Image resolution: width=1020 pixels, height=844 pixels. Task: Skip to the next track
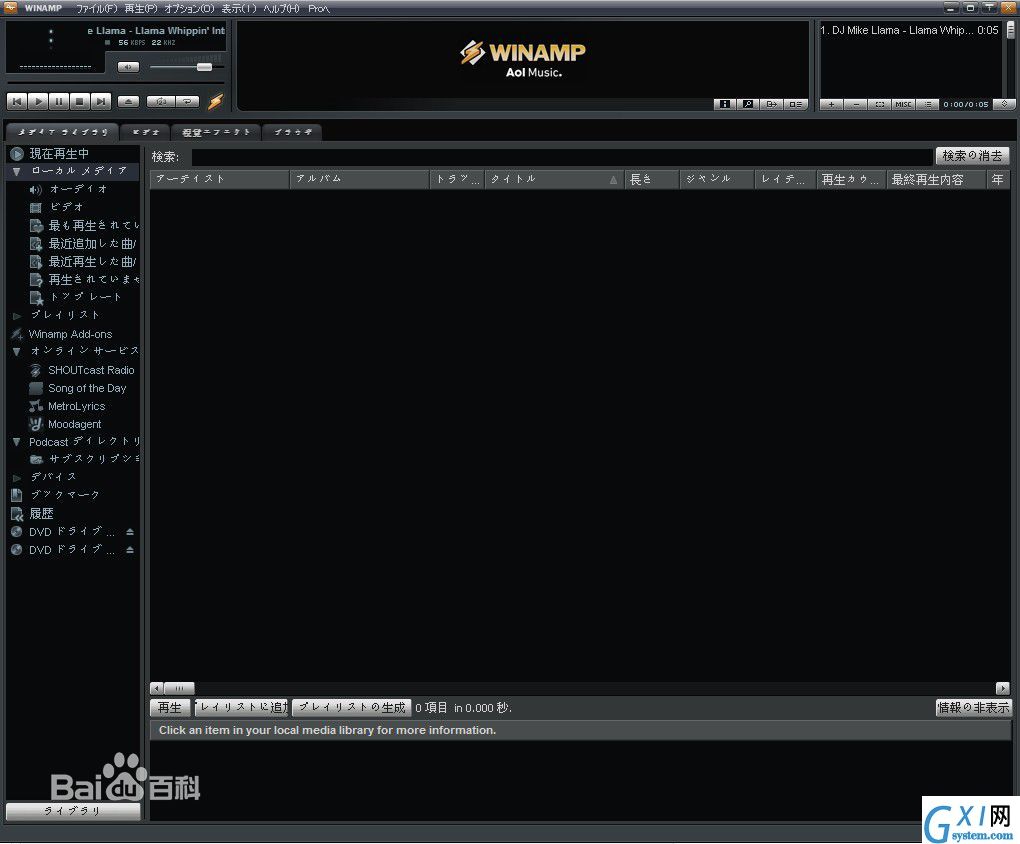click(x=101, y=102)
